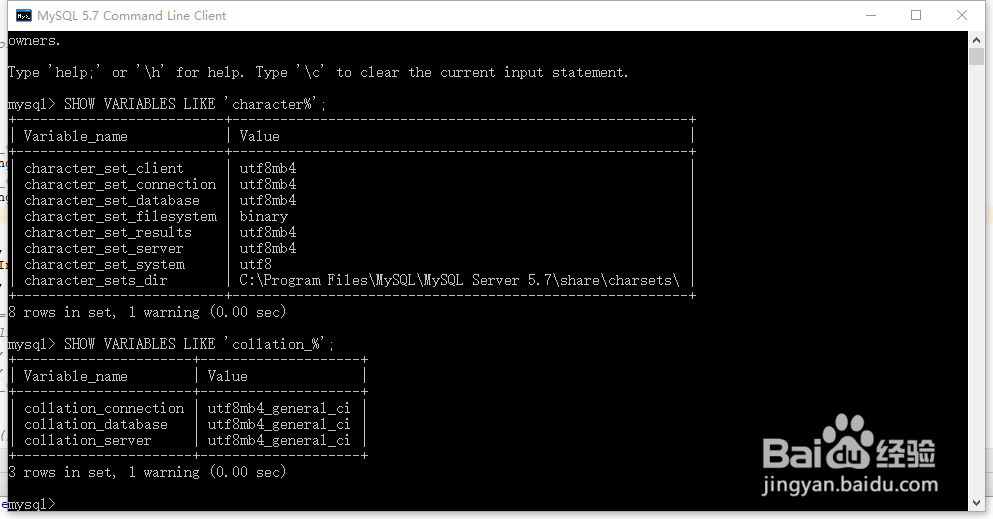Click the MySQL app icon in title bar
993x519 pixels.
coord(23,15)
